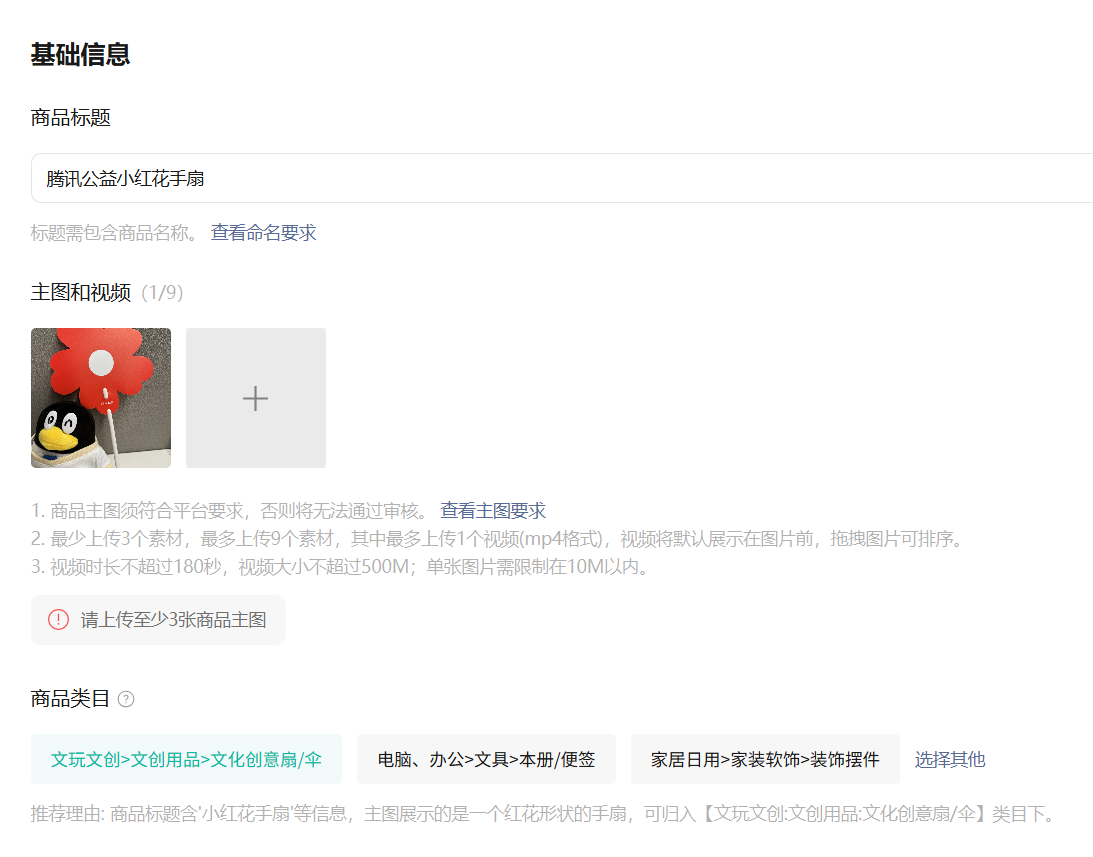The height and width of the screenshot is (857, 1093).
Task: Expand other categories via 选择其他
Action: (x=949, y=759)
